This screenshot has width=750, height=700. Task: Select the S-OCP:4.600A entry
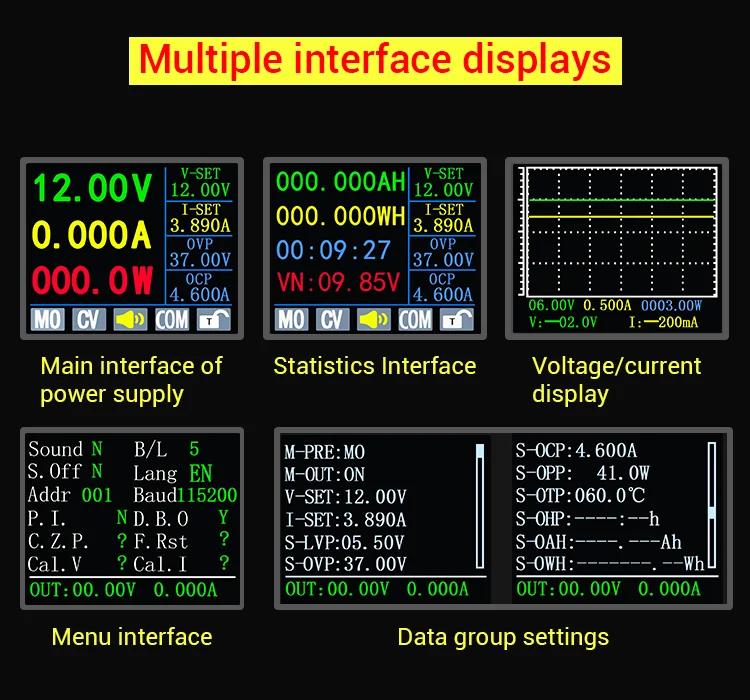pos(577,450)
